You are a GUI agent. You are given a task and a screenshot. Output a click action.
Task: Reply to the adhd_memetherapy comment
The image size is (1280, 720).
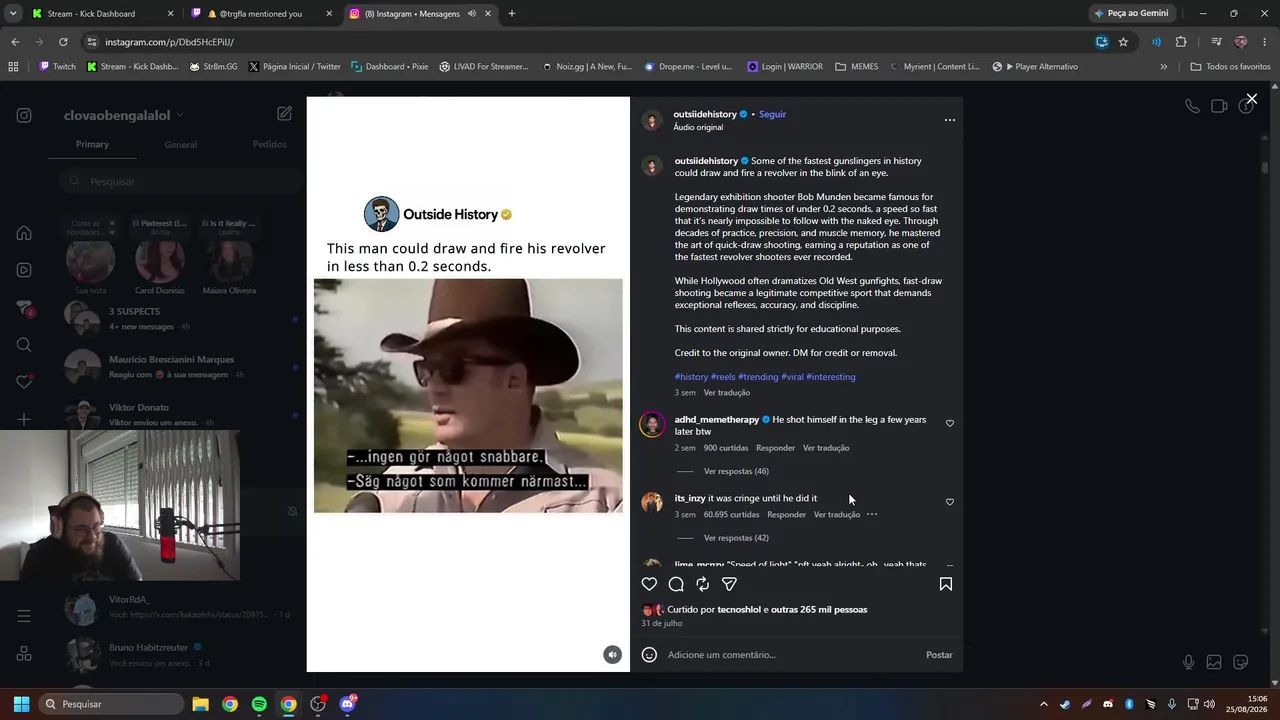pos(775,448)
